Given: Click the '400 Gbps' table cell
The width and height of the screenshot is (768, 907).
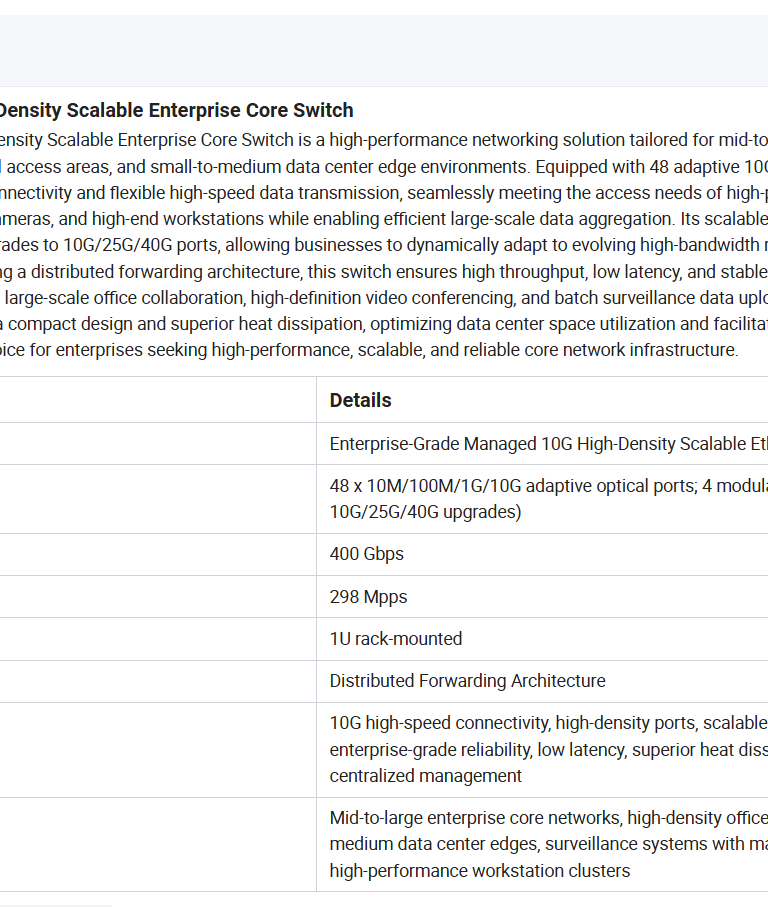Looking at the screenshot, I should pos(367,554).
